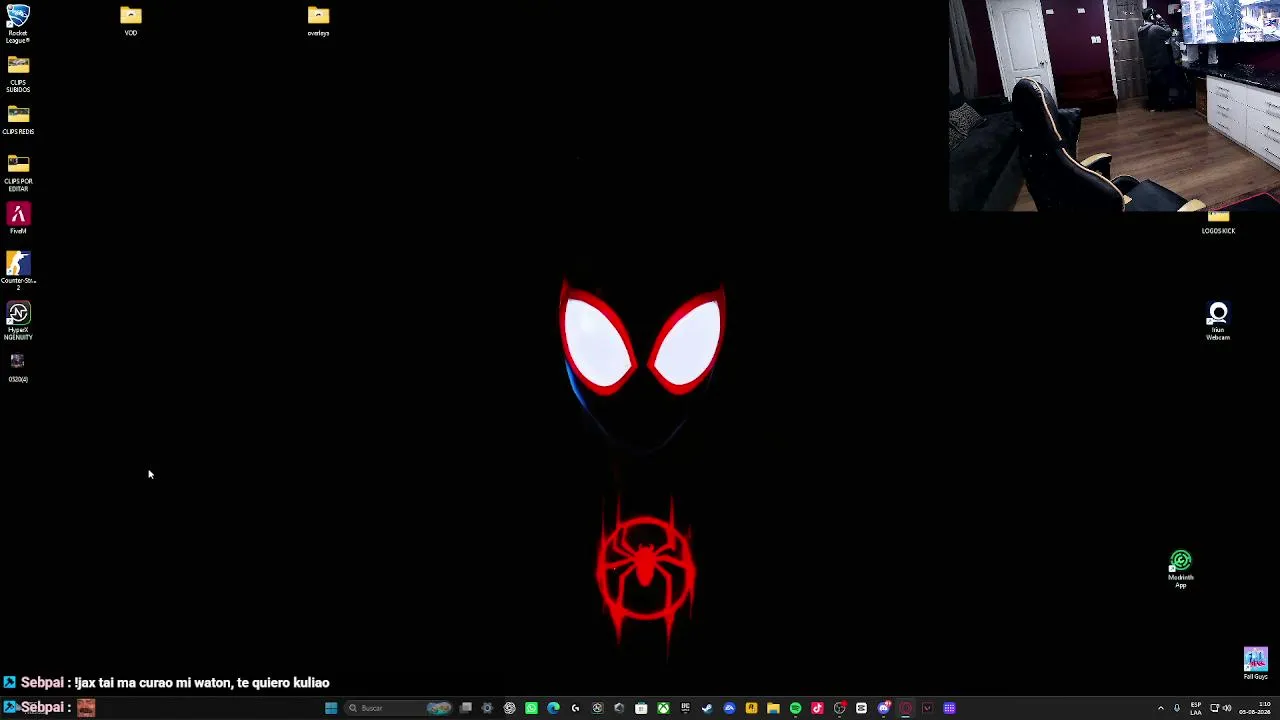The height and width of the screenshot is (720, 1280).
Task: Open the overlays folder on desktop
Action: (318, 21)
